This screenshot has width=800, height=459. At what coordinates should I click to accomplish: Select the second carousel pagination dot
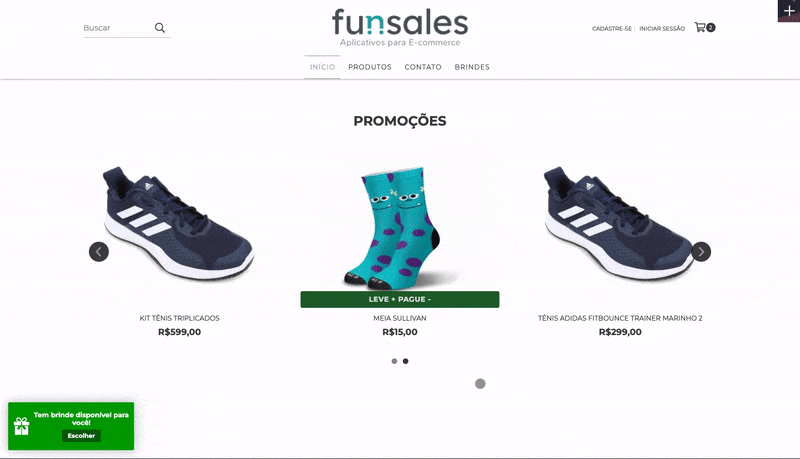click(x=406, y=361)
